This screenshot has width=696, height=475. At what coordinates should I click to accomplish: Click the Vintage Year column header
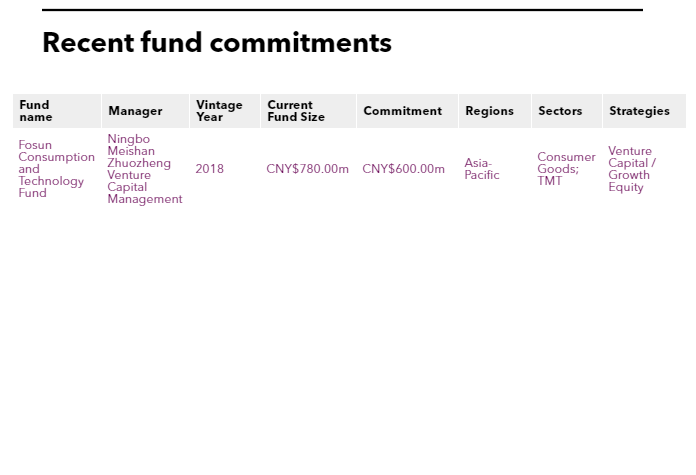(225, 111)
